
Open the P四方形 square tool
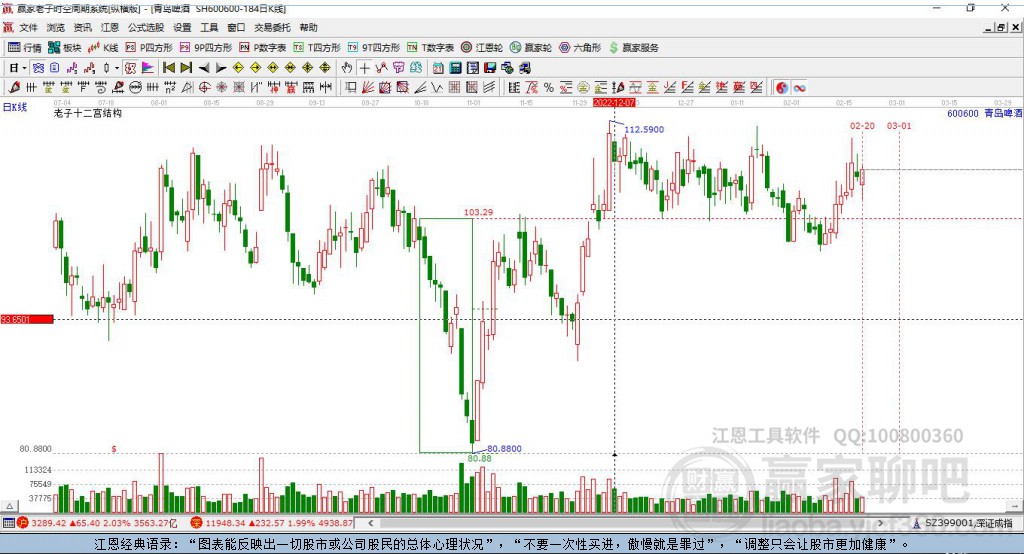coord(149,48)
